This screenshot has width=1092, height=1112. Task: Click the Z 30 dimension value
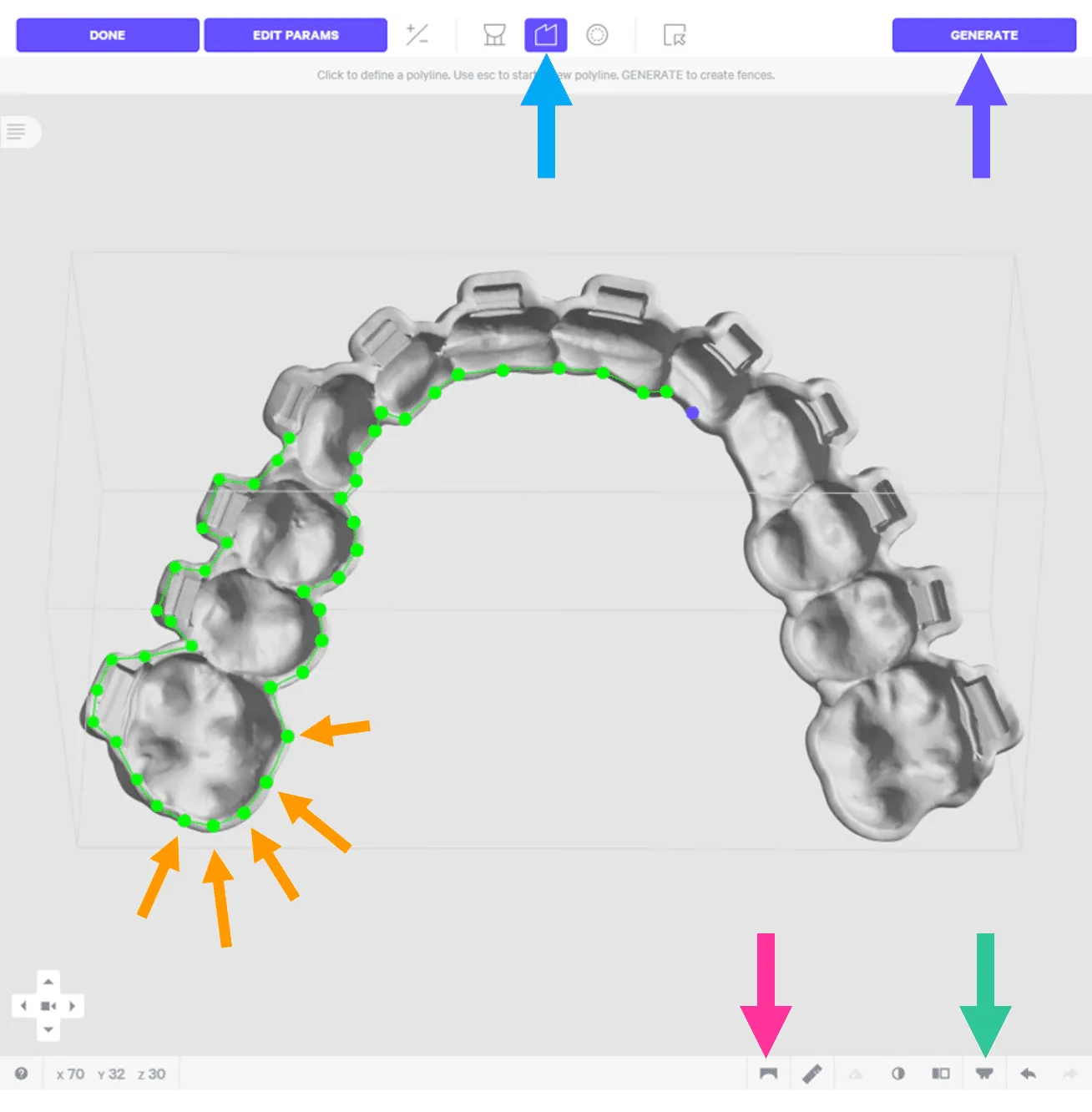pos(152,1074)
